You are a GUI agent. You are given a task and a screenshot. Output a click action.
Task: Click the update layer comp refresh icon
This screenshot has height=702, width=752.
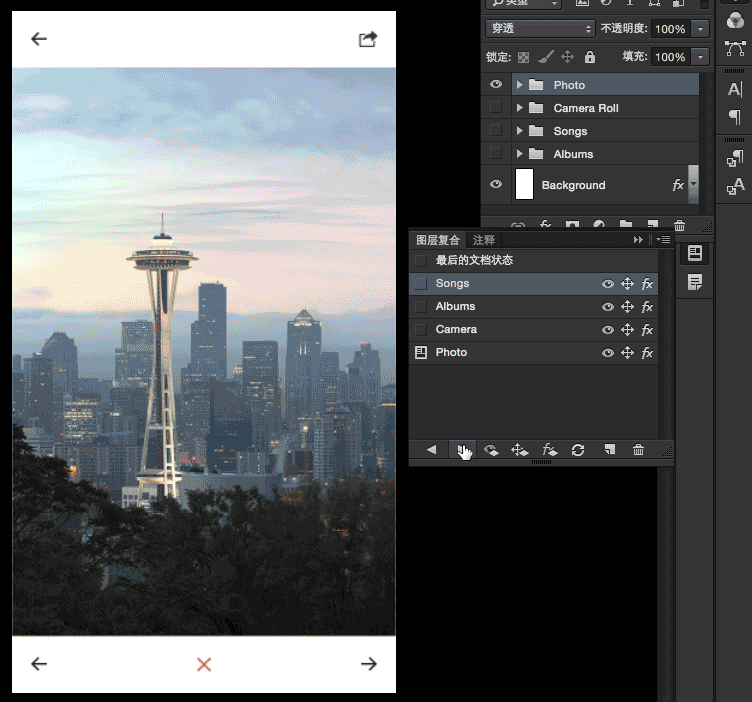pyautogui.click(x=578, y=450)
